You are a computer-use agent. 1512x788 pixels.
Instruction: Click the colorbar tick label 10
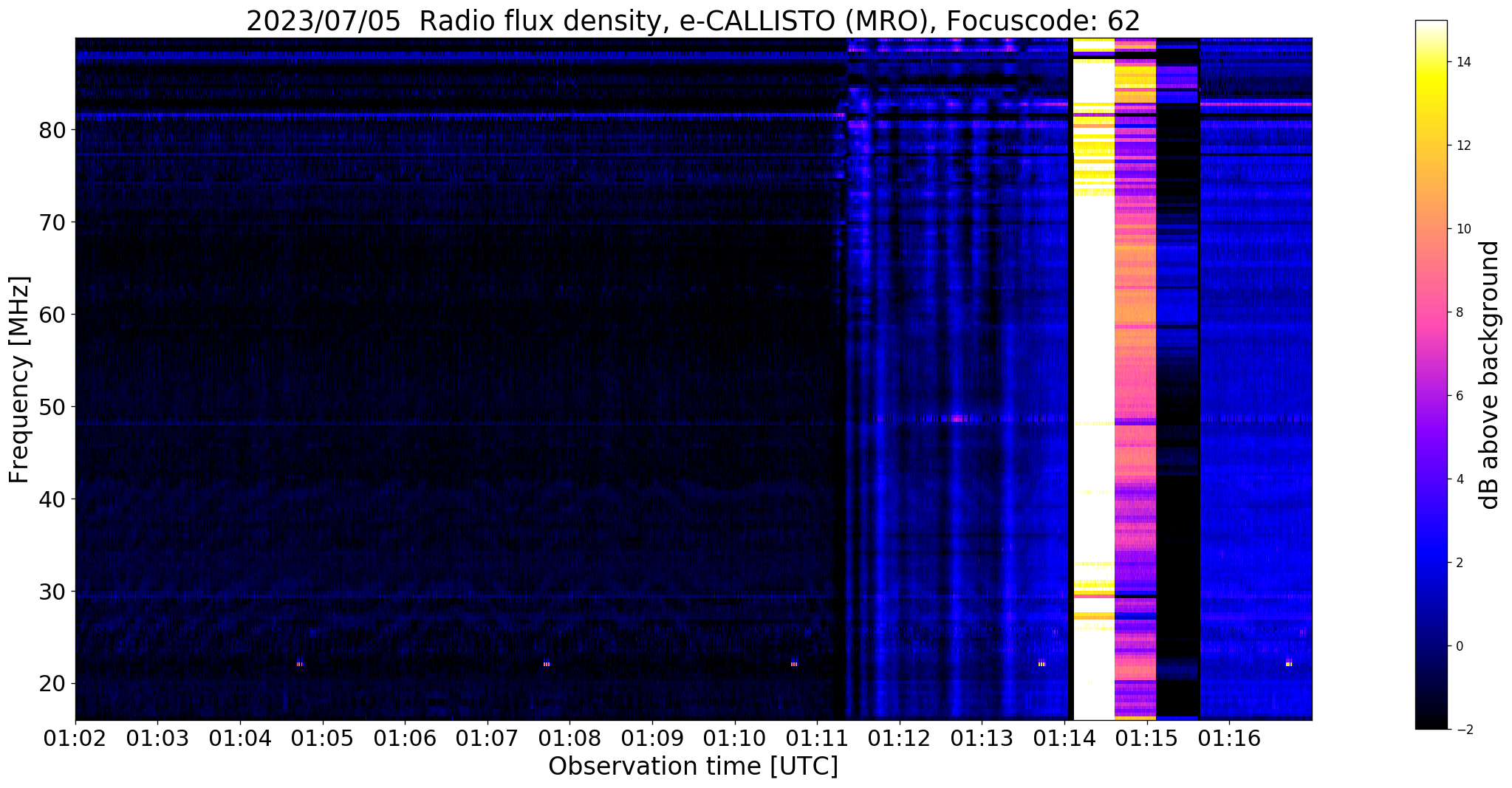coord(1463,229)
